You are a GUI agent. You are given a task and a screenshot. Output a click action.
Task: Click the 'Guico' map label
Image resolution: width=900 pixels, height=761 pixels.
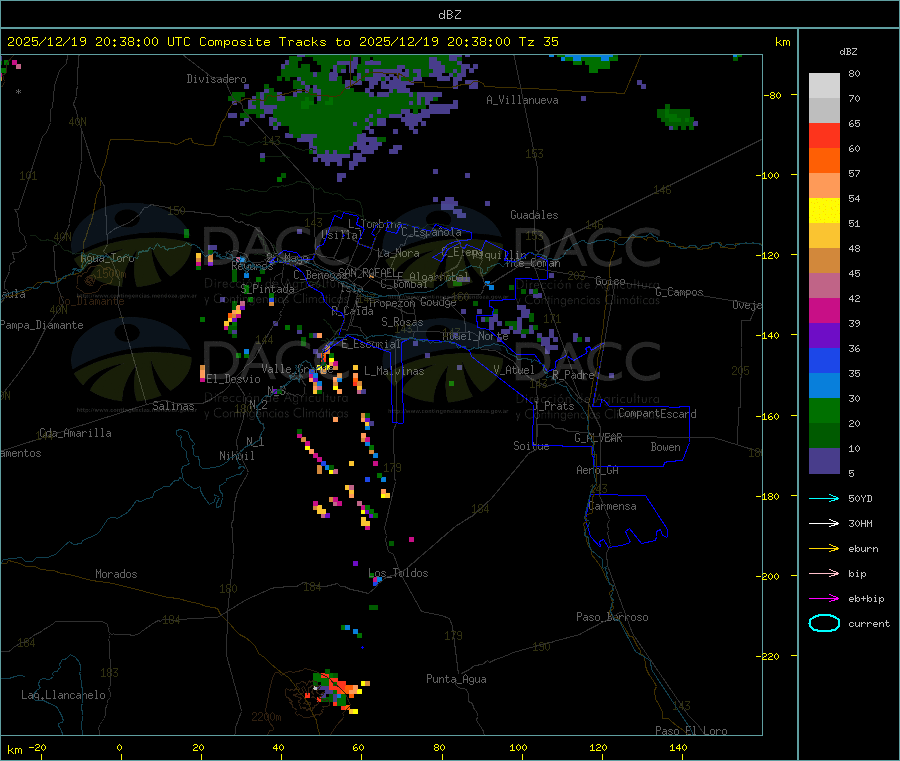pos(610,281)
